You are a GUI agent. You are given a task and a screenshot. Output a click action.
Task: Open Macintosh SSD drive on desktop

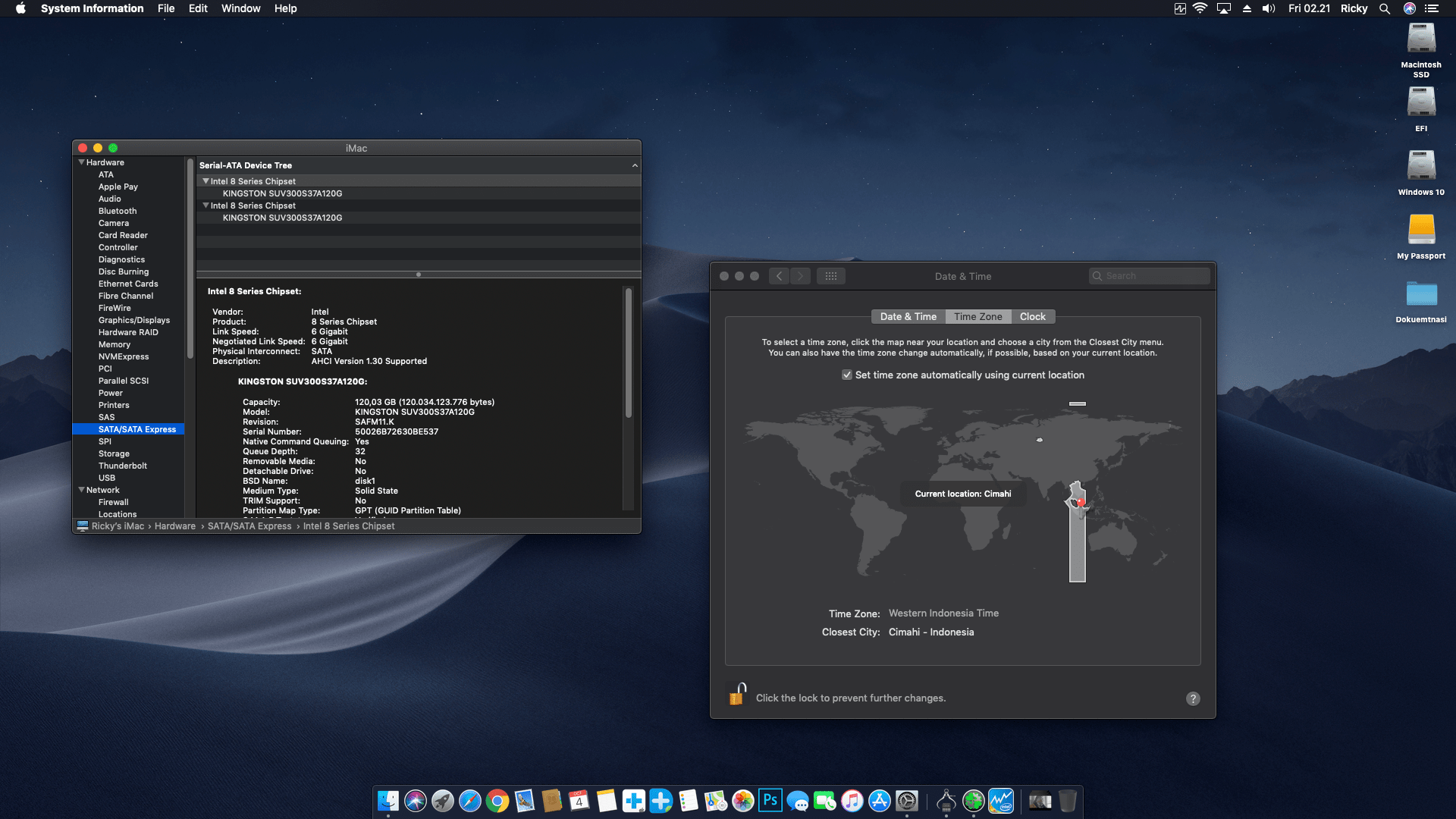tap(1421, 39)
